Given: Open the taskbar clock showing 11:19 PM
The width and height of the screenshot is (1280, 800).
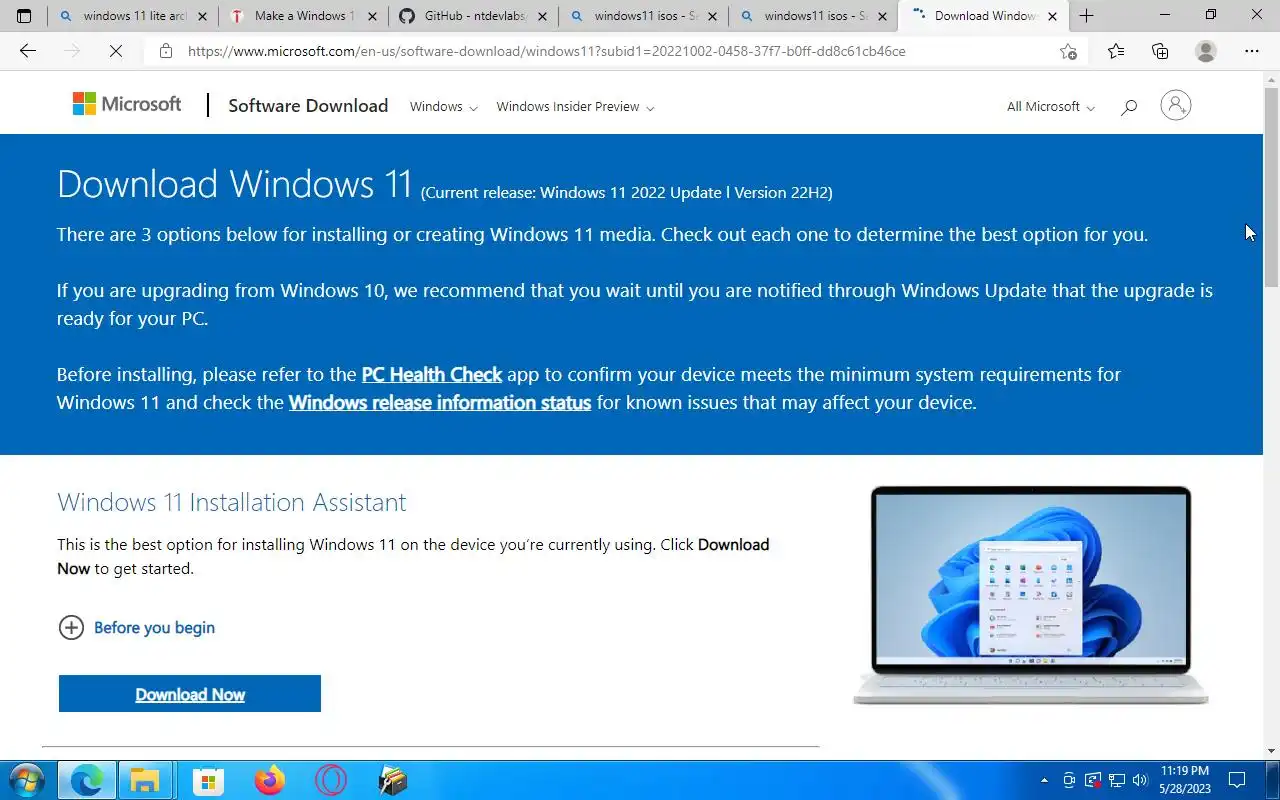Looking at the screenshot, I should click(x=1186, y=780).
